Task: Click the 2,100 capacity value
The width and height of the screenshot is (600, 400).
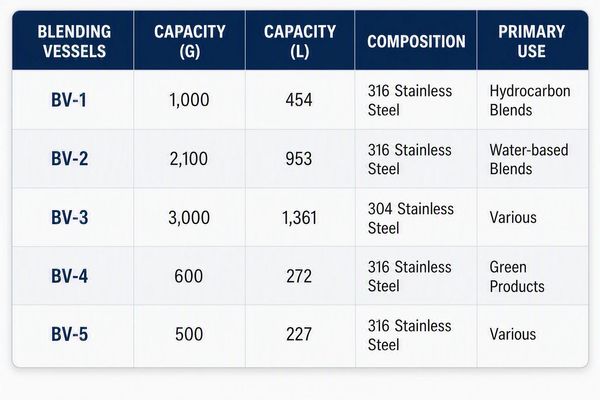Action: (189, 158)
